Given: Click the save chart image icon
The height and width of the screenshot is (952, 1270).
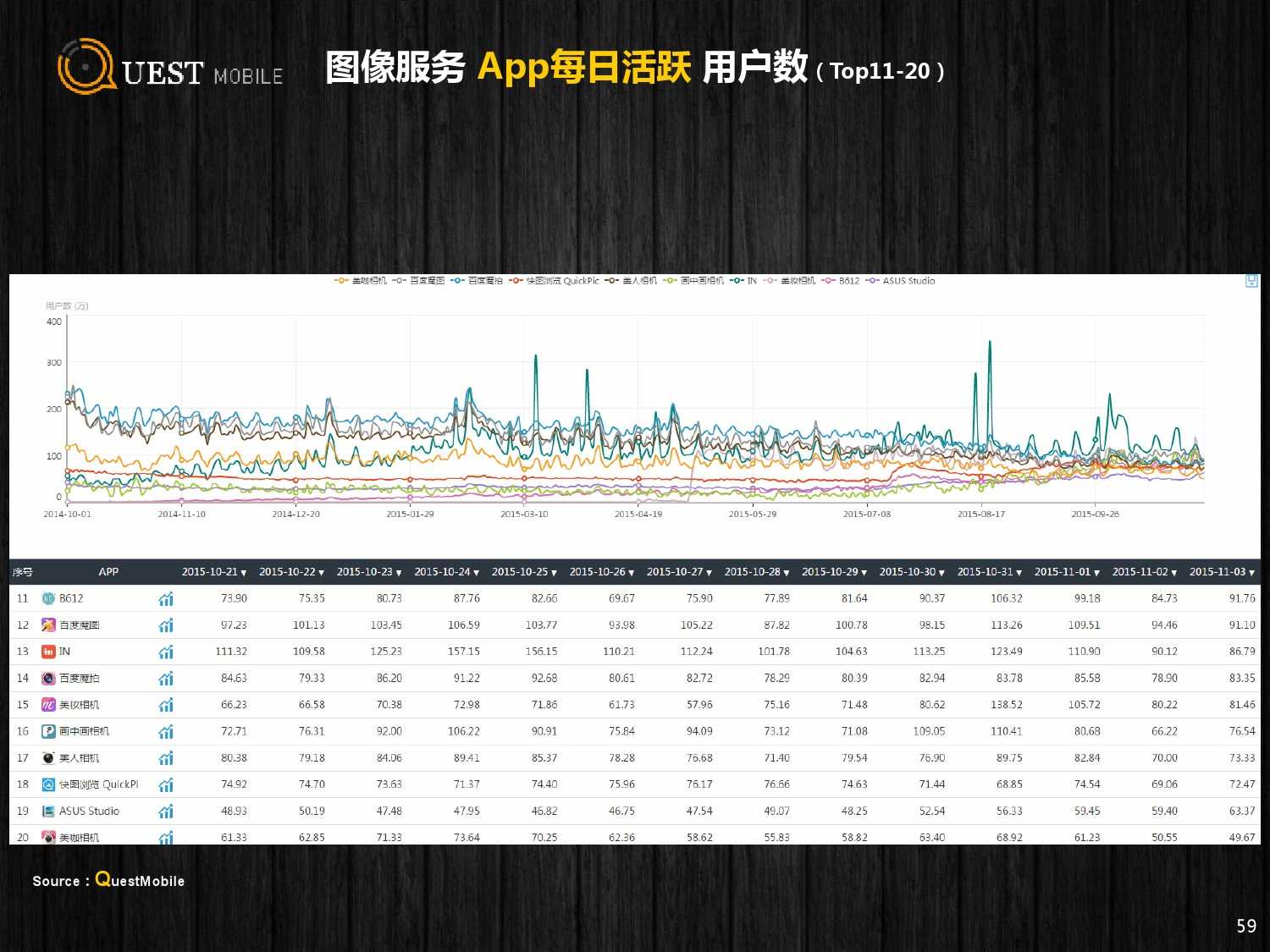Looking at the screenshot, I should tap(1251, 281).
